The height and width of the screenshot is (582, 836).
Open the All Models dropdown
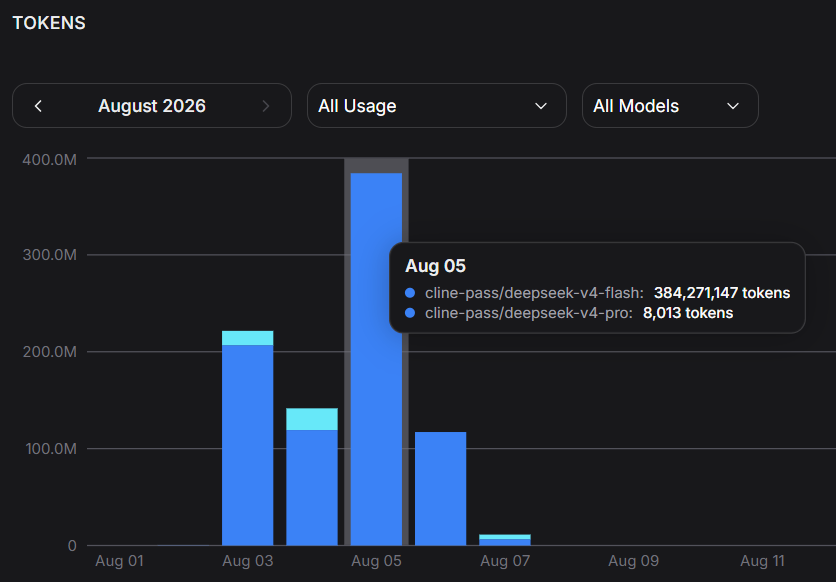pos(670,106)
